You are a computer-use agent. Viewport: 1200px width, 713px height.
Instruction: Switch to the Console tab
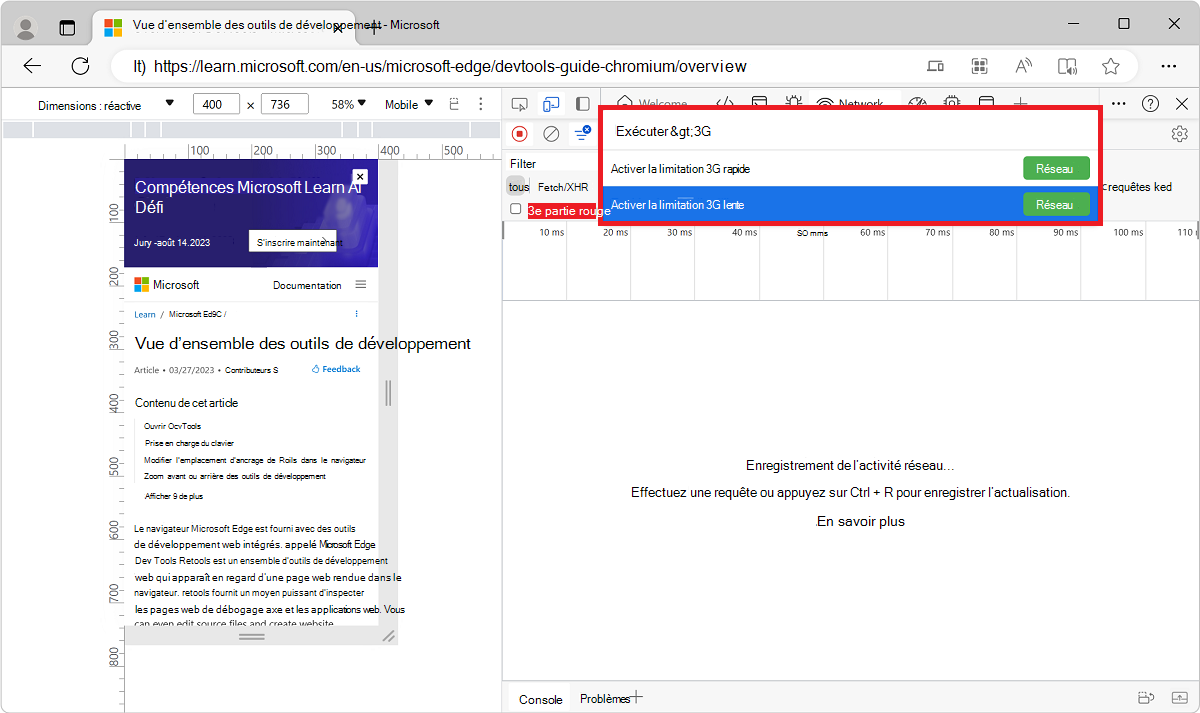[x=539, y=698]
